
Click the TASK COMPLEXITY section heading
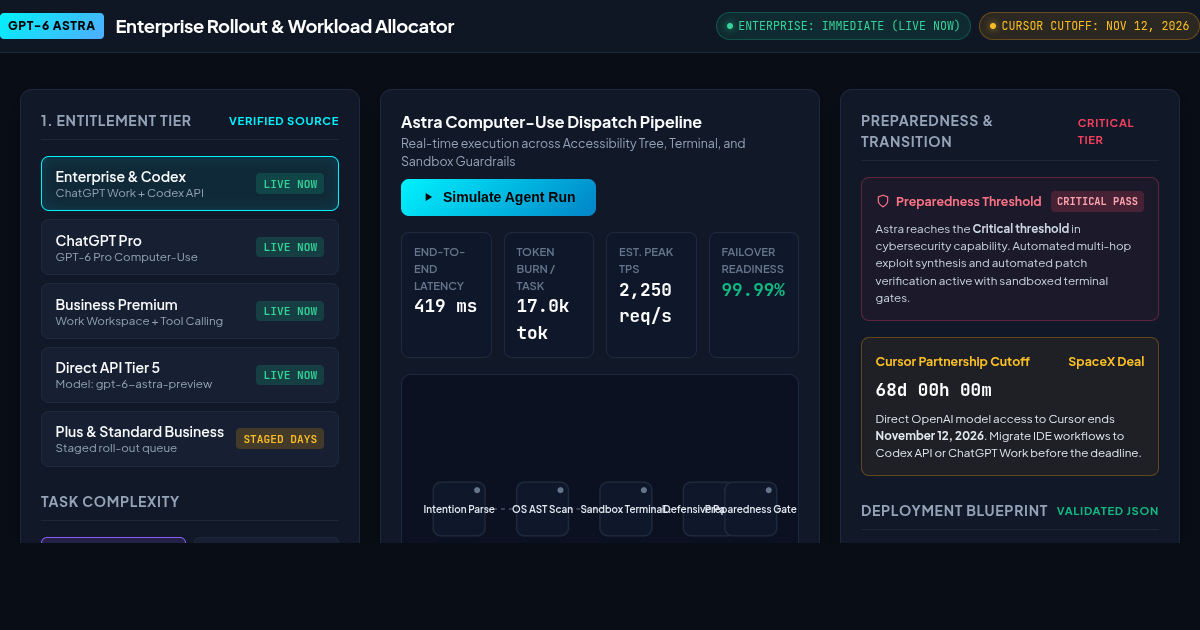[110, 502]
